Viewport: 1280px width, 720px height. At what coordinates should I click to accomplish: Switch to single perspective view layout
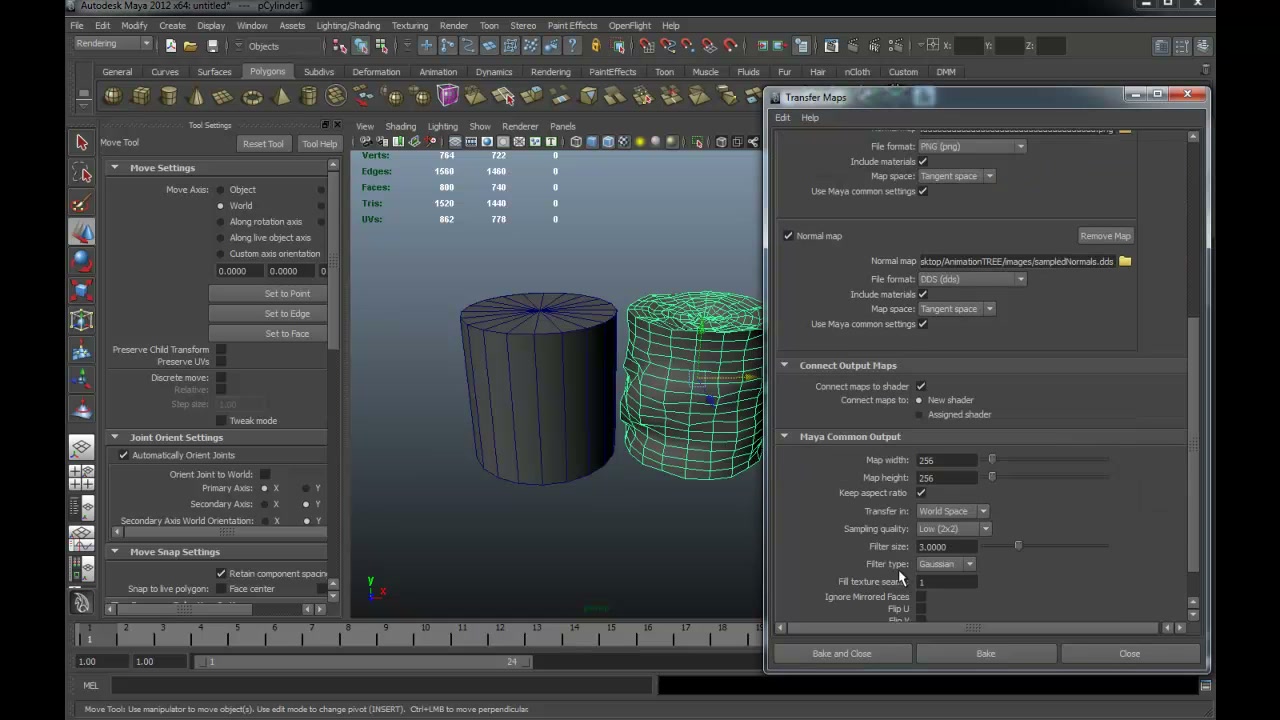tap(82, 449)
